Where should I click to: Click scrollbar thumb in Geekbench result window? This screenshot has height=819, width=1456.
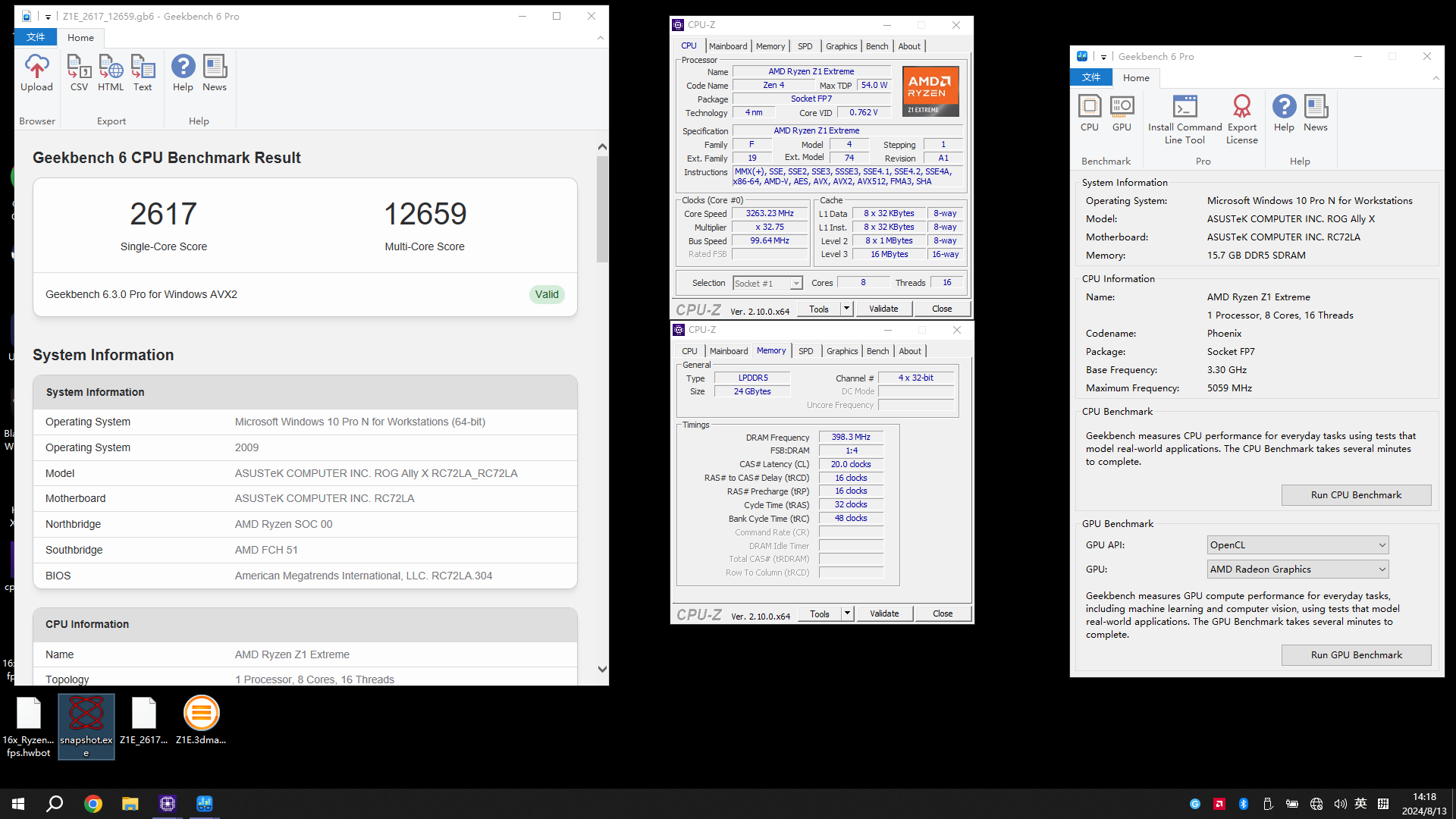(602, 209)
